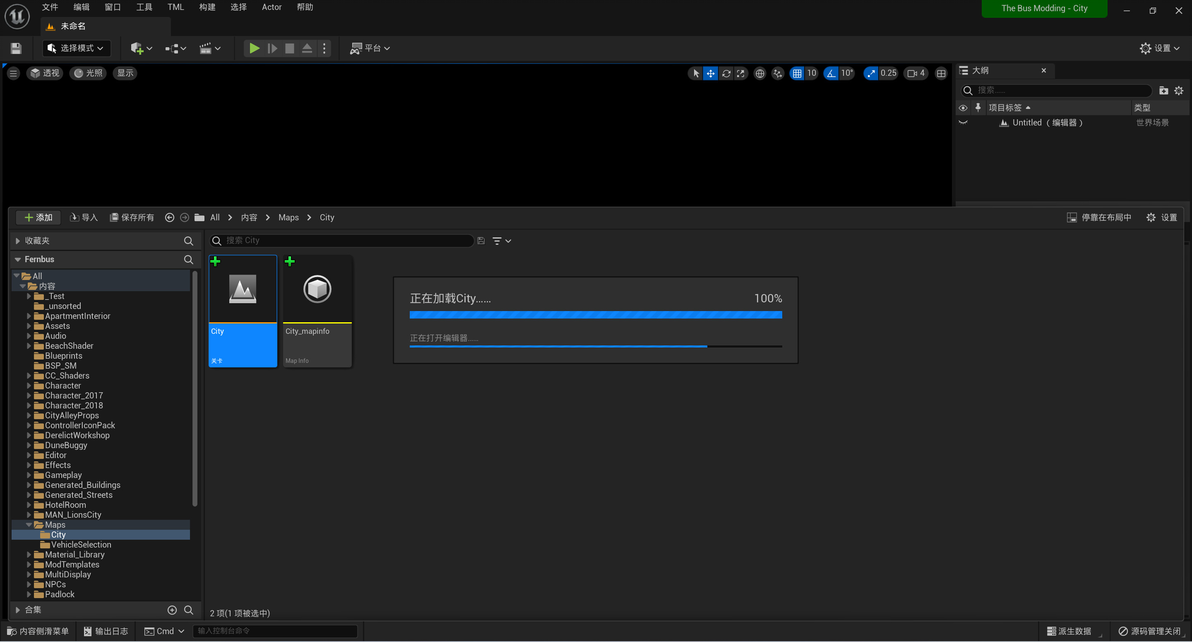Viewport: 1192px width, 642px height.
Task: Toggle the eye visibility column header
Action: (963, 108)
